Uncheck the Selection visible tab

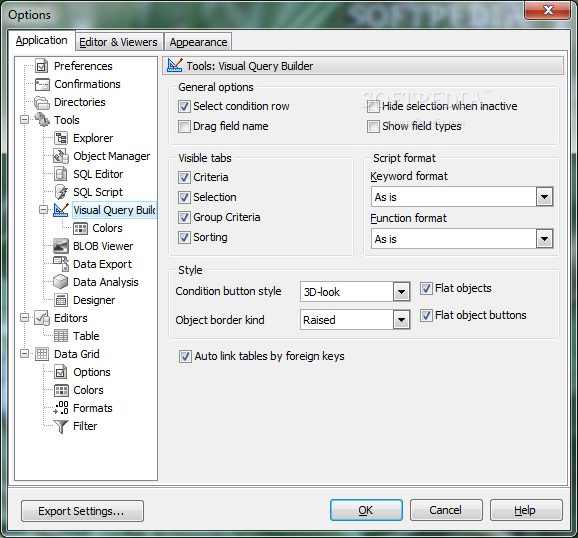(x=184, y=197)
